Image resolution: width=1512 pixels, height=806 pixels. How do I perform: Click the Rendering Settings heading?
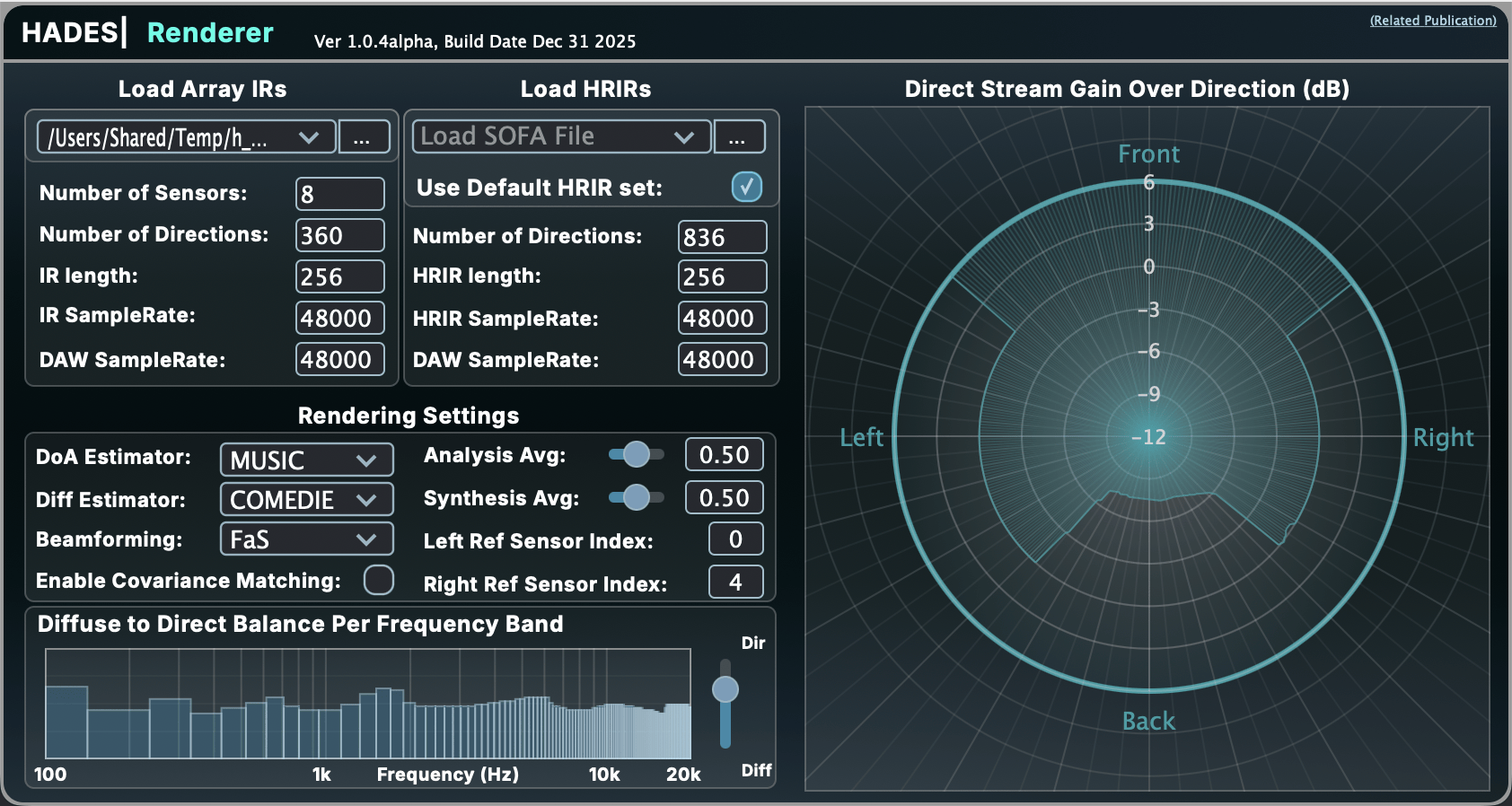coord(409,416)
